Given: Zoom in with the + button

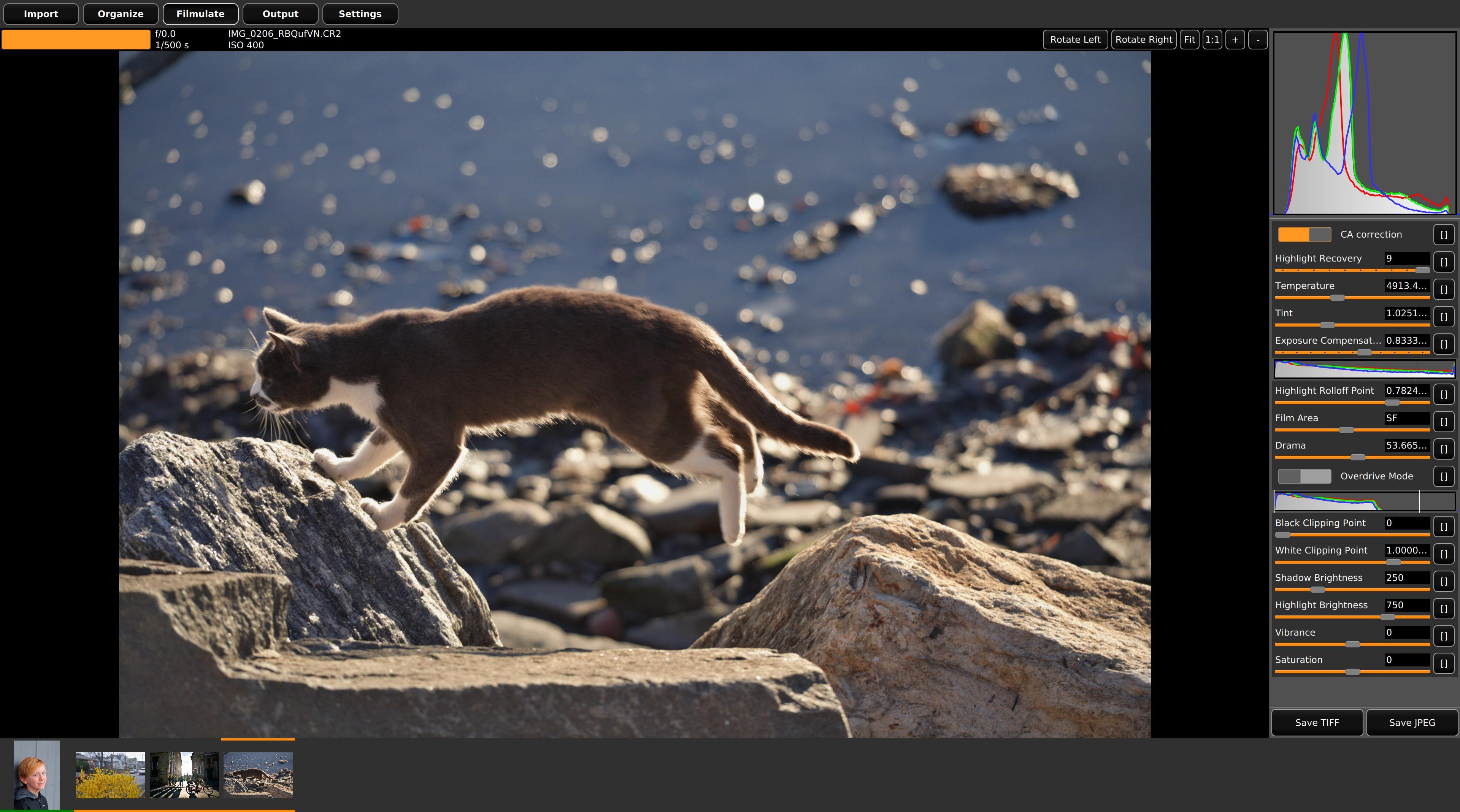Looking at the screenshot, I should point(1235,40).
